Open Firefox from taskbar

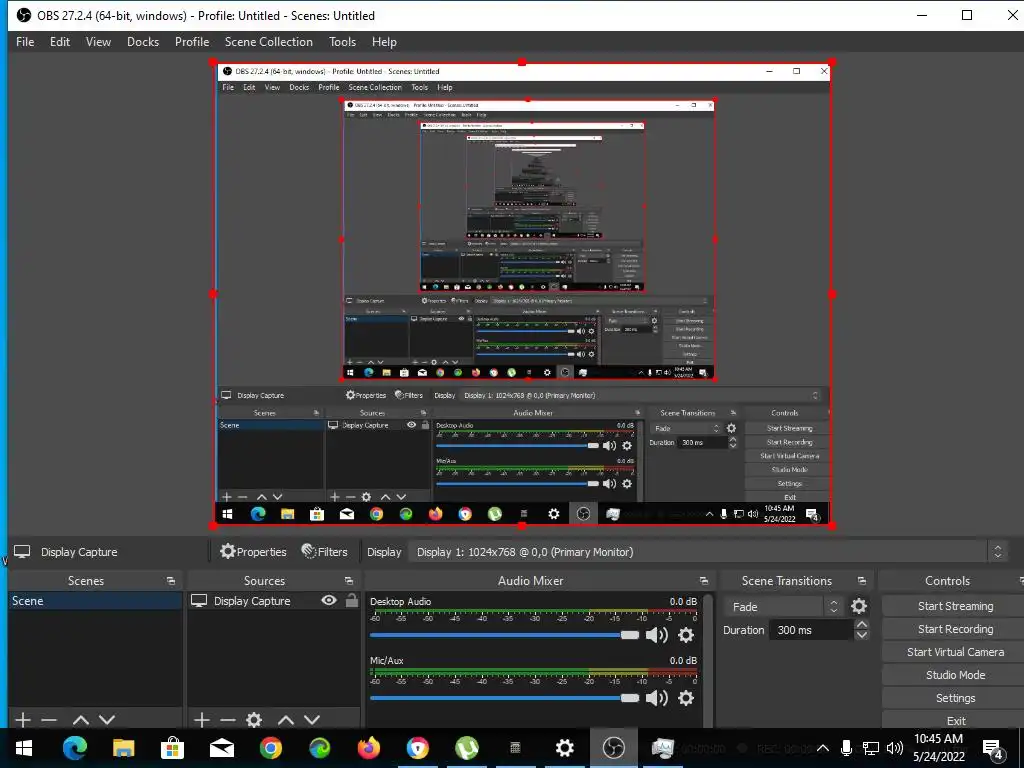[368, 748]
